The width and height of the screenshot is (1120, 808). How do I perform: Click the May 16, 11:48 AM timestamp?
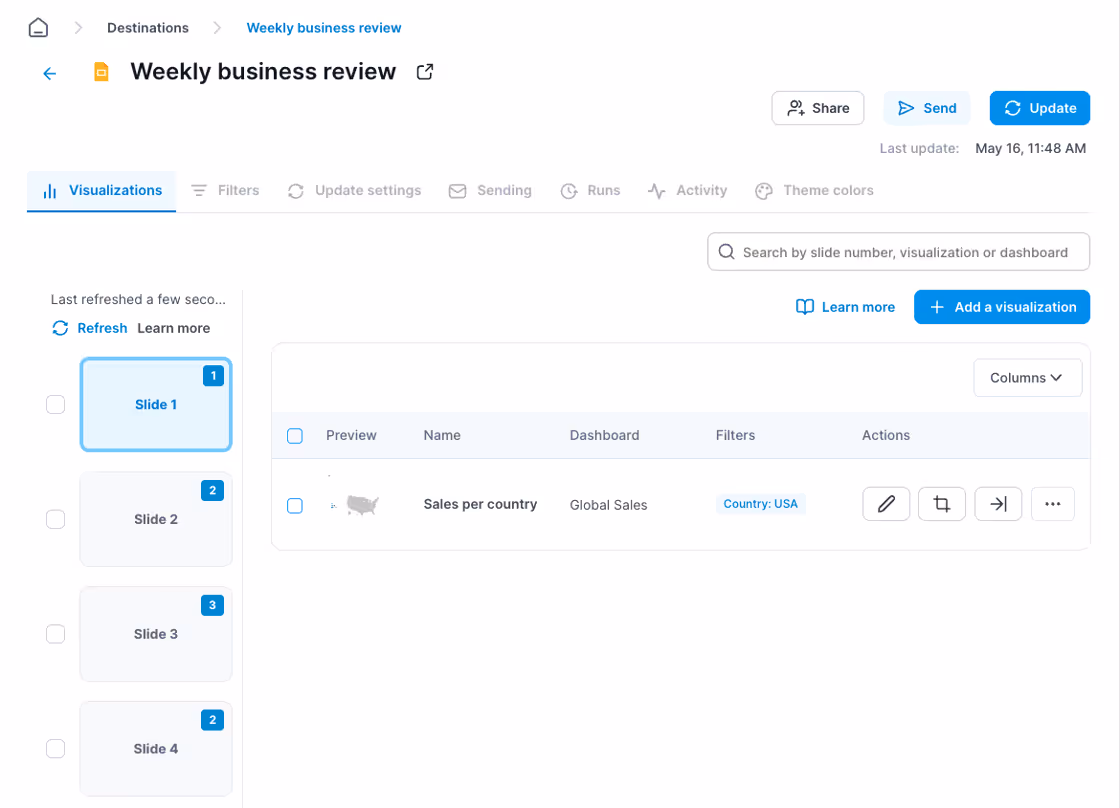click(1030, 149)
